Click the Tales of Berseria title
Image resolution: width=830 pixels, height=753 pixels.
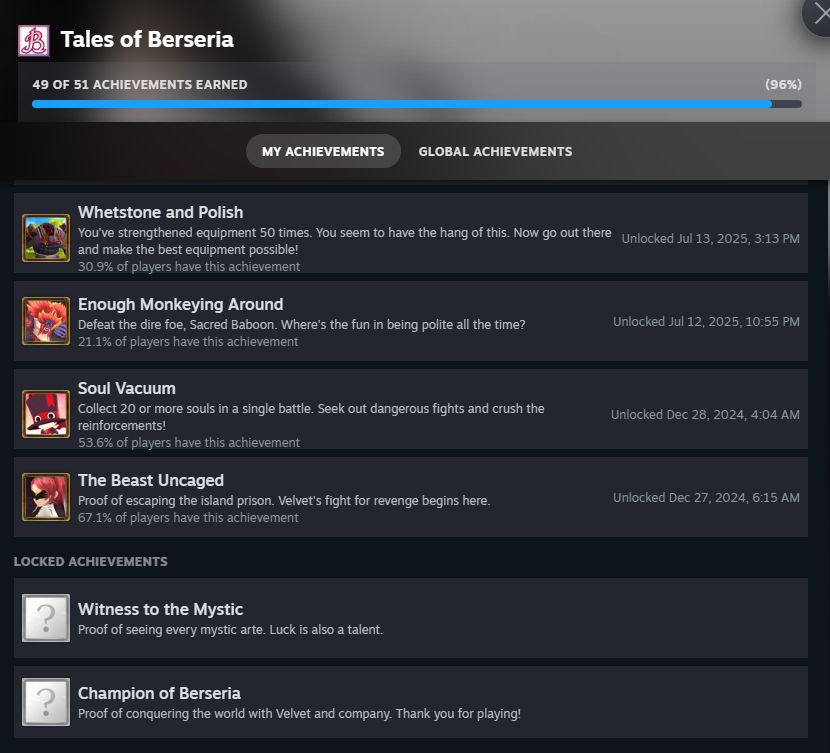pos(147,40)
